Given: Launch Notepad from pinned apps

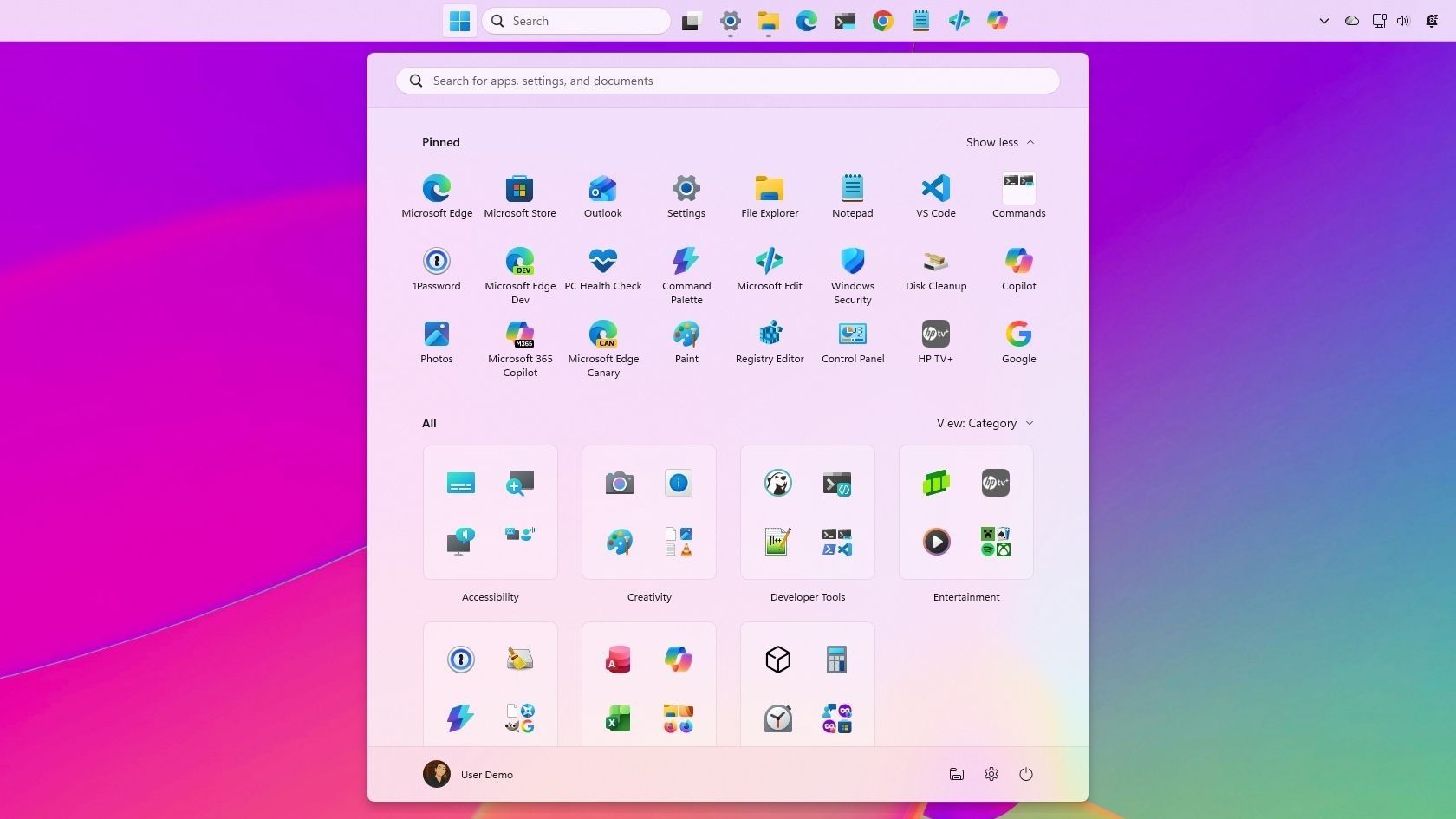Looking at the screenshot, I should (x=853, y=197).
